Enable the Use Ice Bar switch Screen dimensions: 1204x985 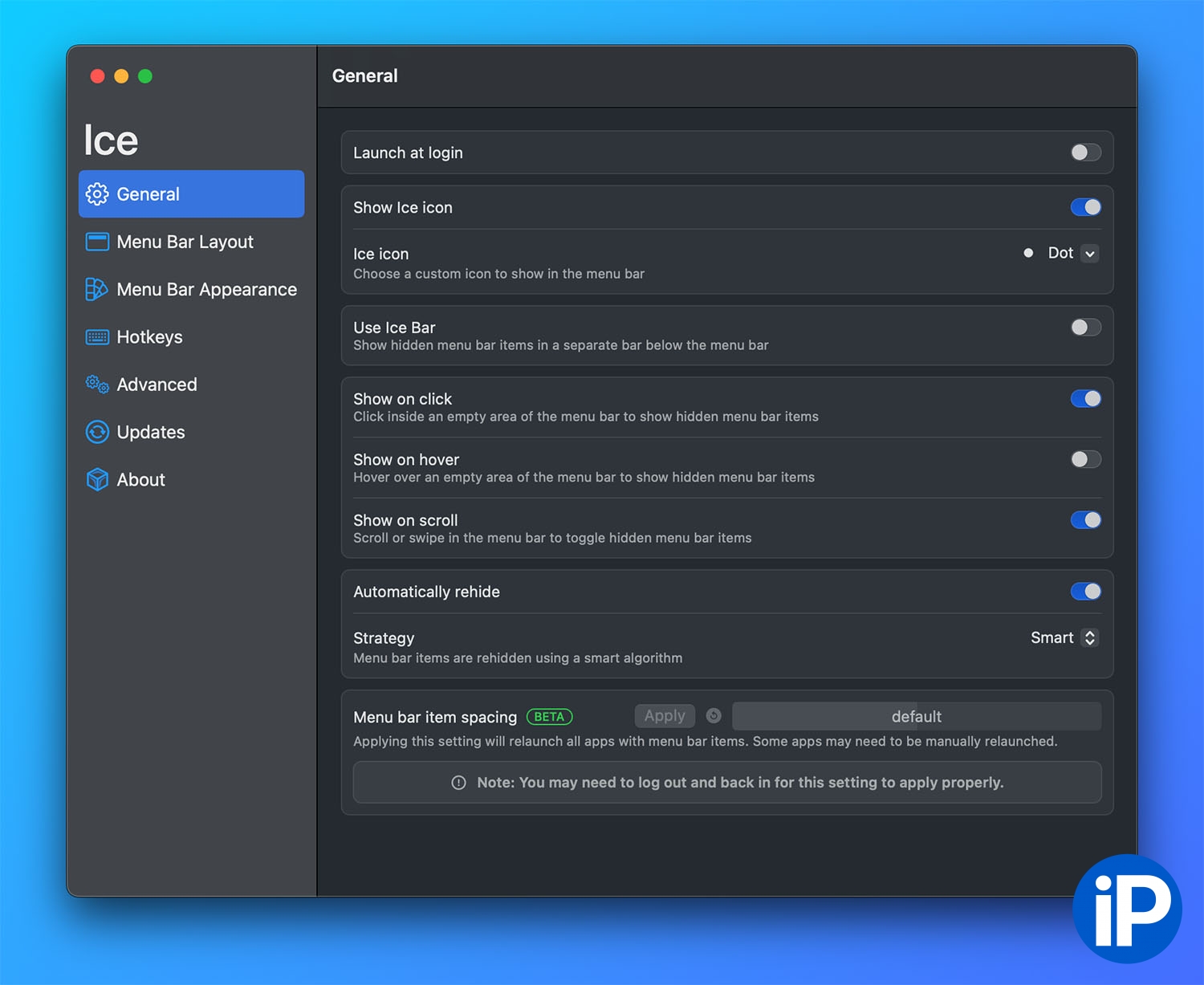[x=1086, y=328]
